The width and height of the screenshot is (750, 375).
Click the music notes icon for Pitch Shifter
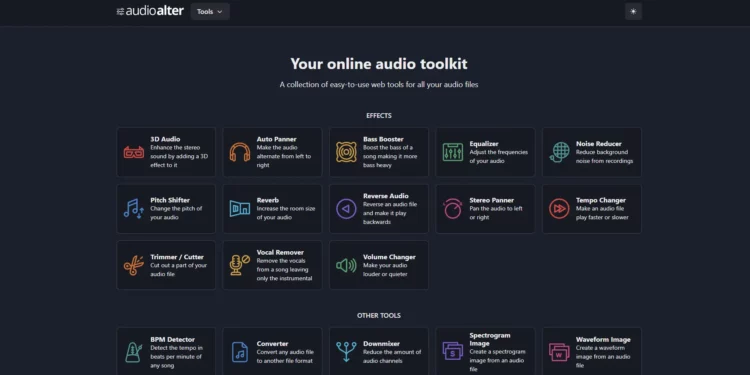pos(133,209)
